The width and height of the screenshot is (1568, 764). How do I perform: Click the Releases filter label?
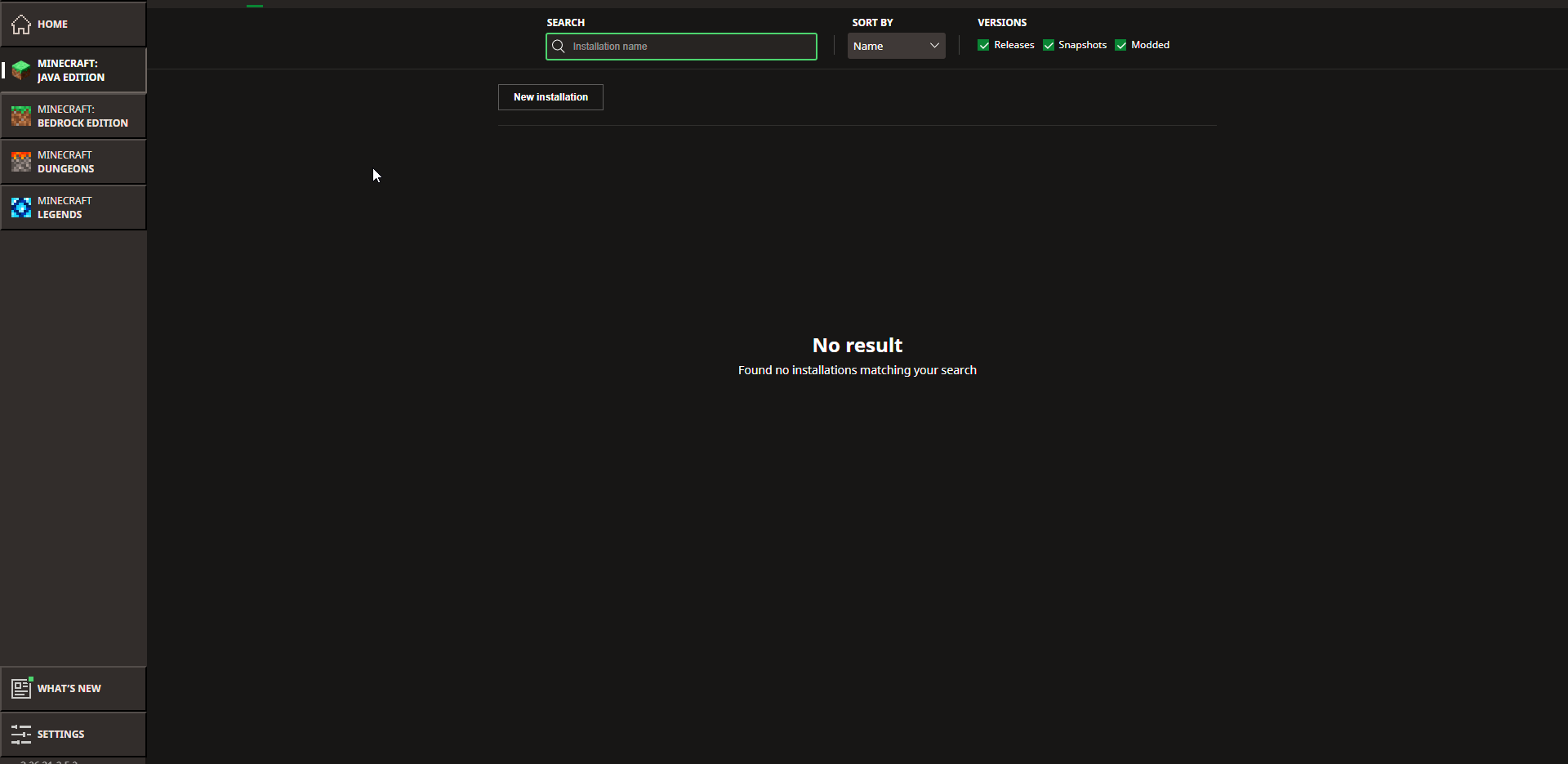[x=1014, y=45]
